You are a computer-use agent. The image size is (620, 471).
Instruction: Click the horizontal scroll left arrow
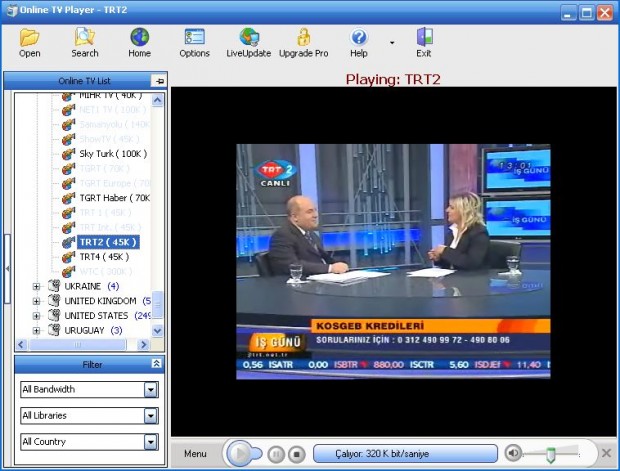[22, 345]
